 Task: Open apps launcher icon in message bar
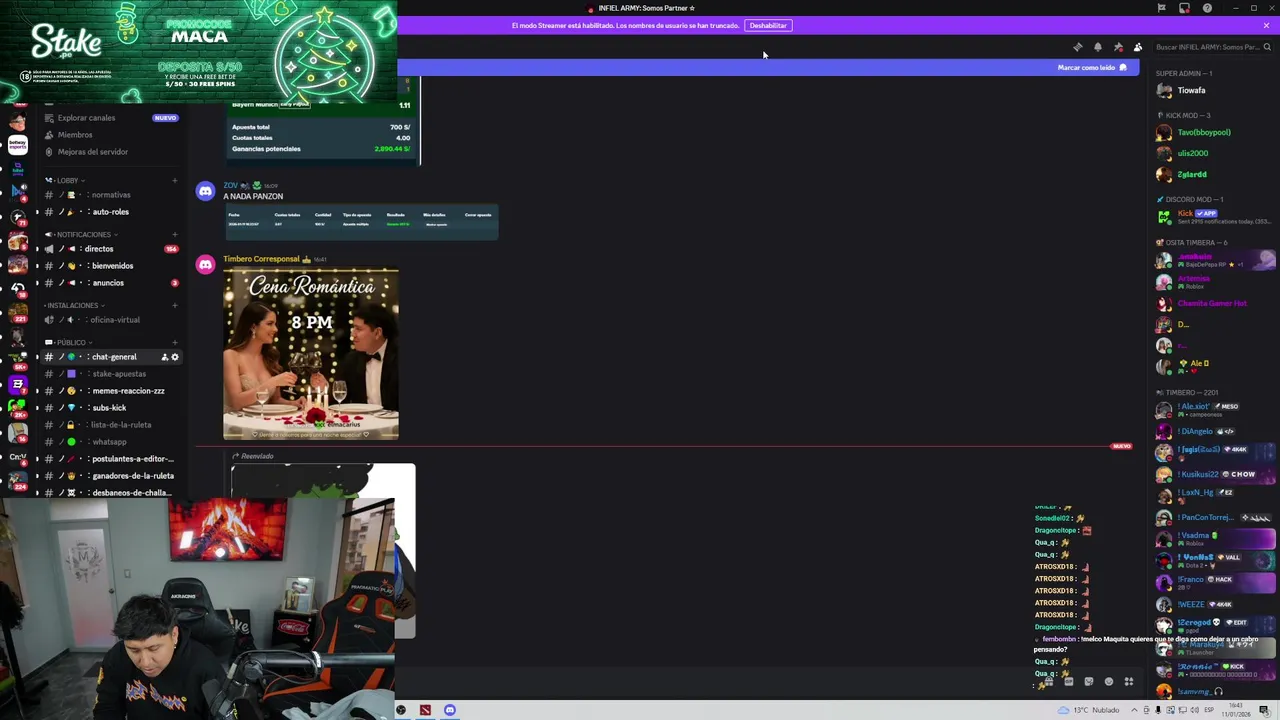[1129, 682]
